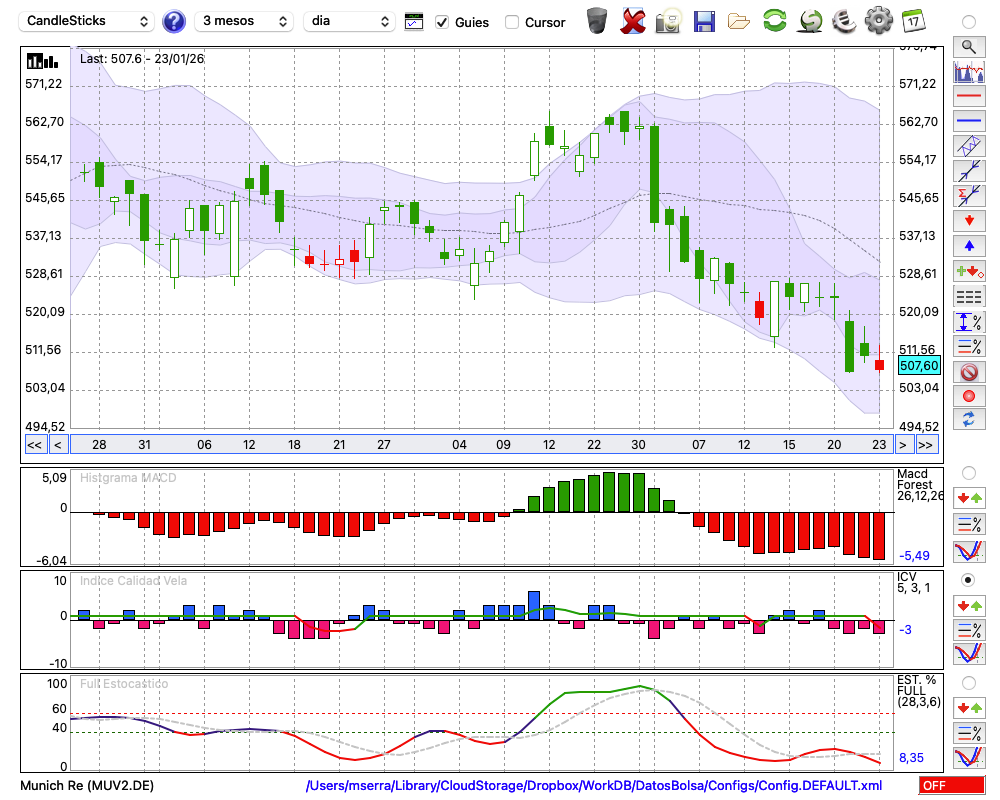Viewport: 1000px width, 800px height.
Task: Click the magnifier zoom tool
Action: coord(968,47)
